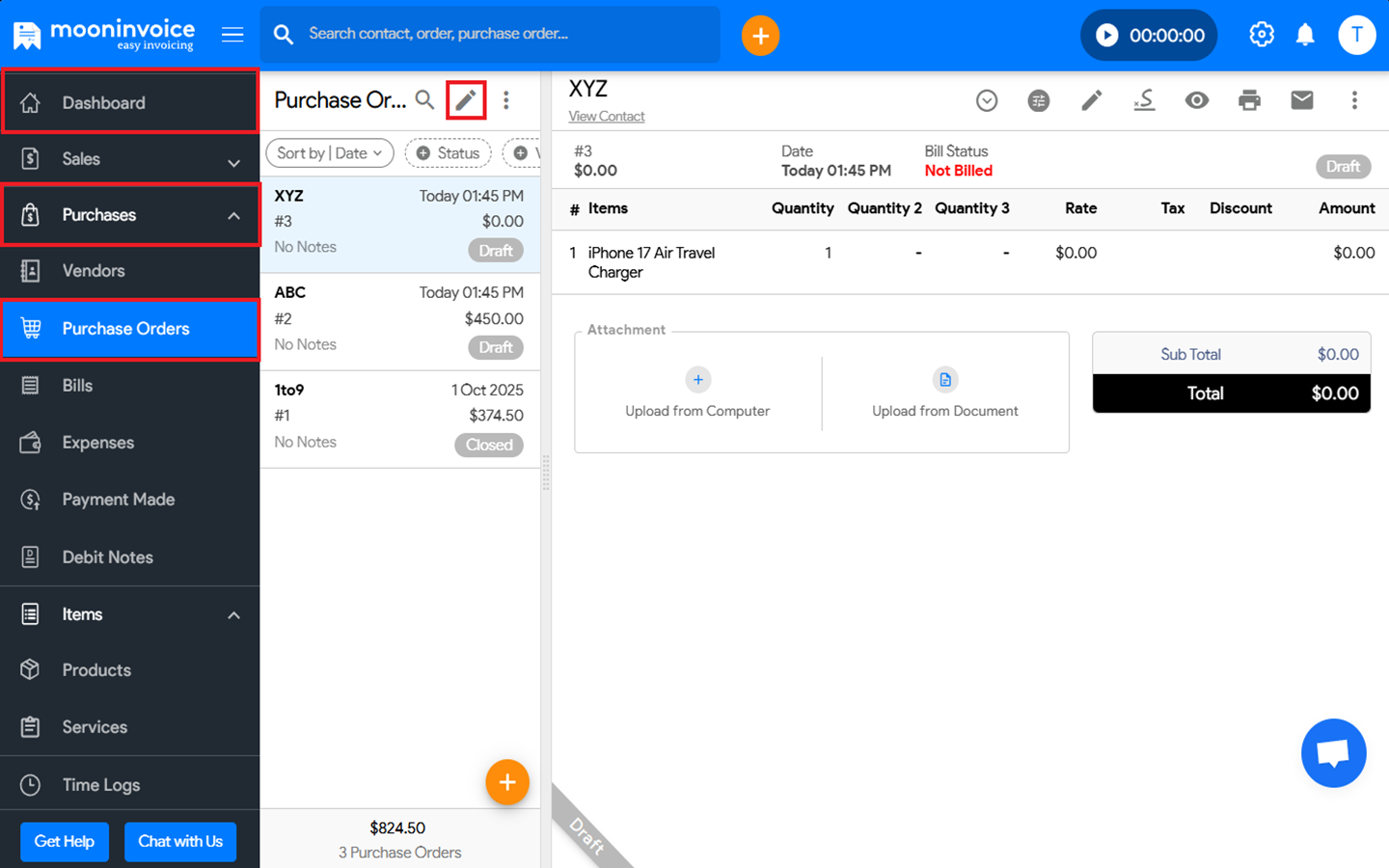Click the orange plus button in header

coord(760,36)
